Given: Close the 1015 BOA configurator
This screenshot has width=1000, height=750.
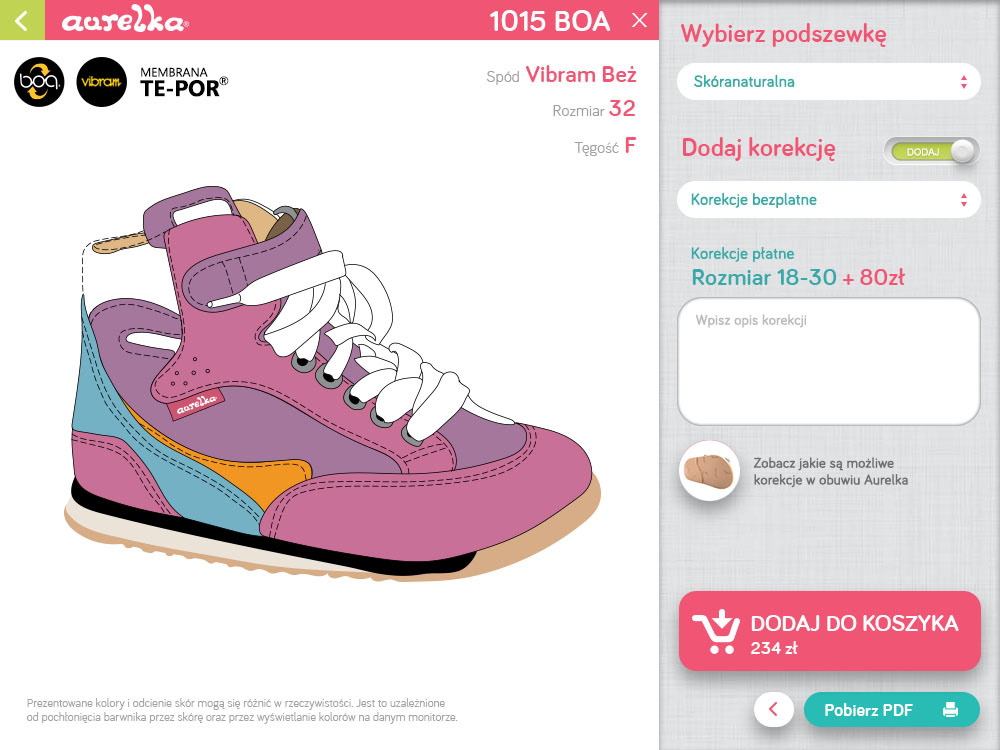Looking at the screenshot, I should [639, 20].
